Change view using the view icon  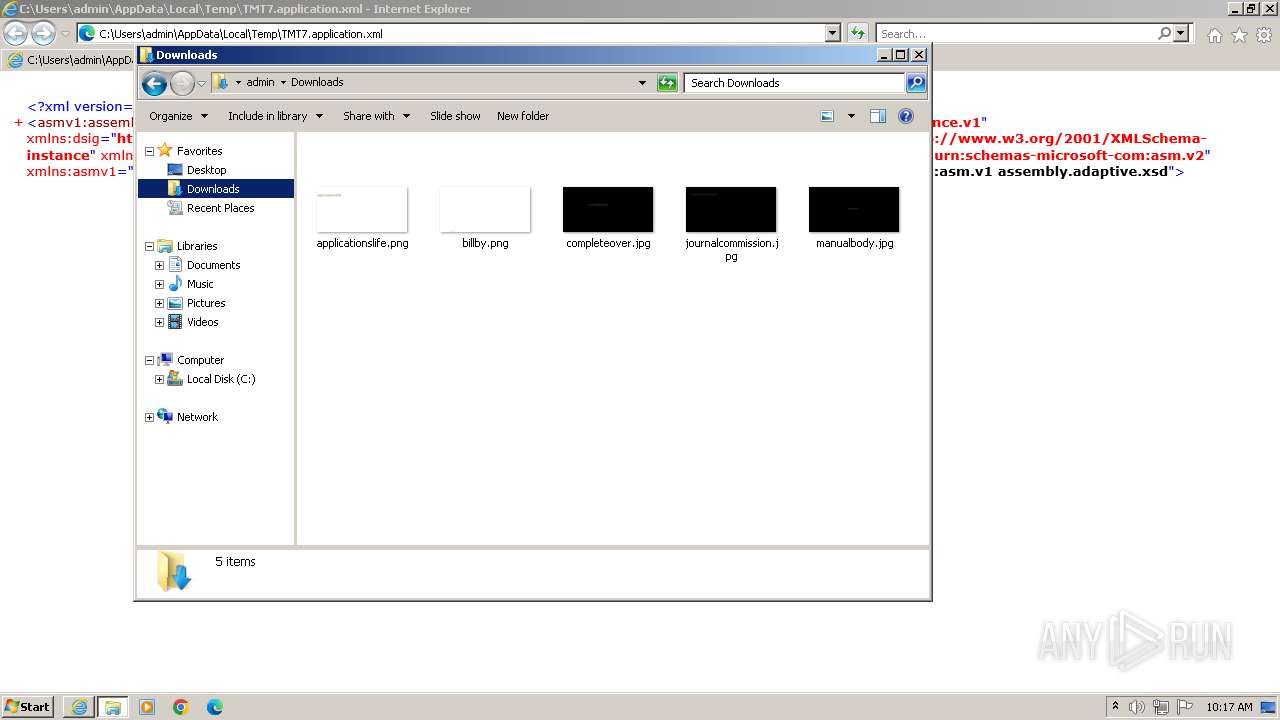point(827,116)
